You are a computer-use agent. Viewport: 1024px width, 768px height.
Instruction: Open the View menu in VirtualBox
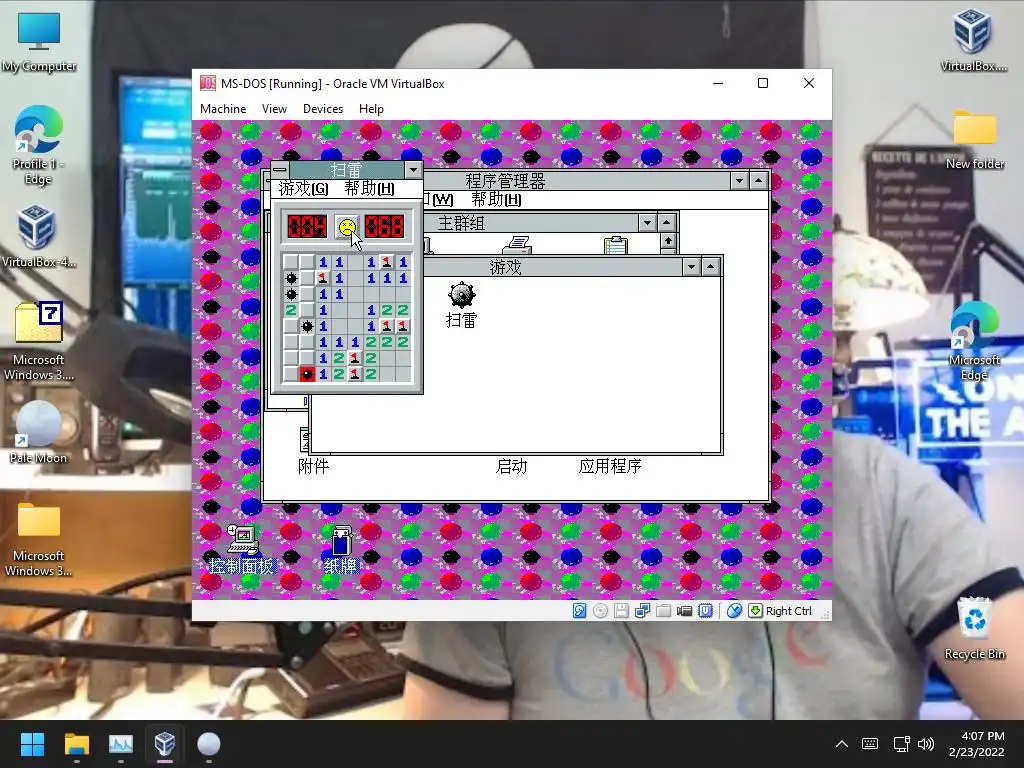tap(274, 109)
